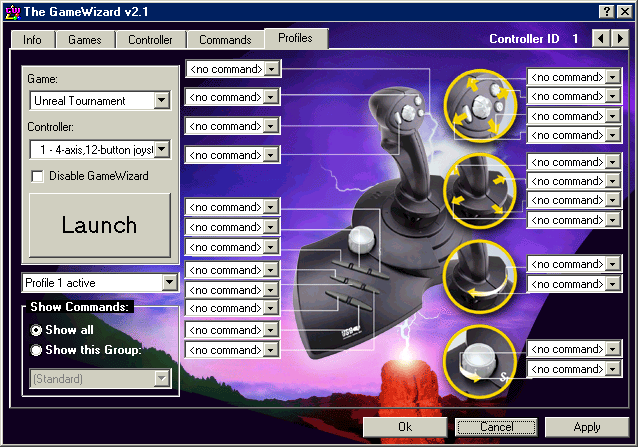This screenshot has width=638, height=447.
Task: Click the Show Commands: group label
Action: tap(80, 307)
